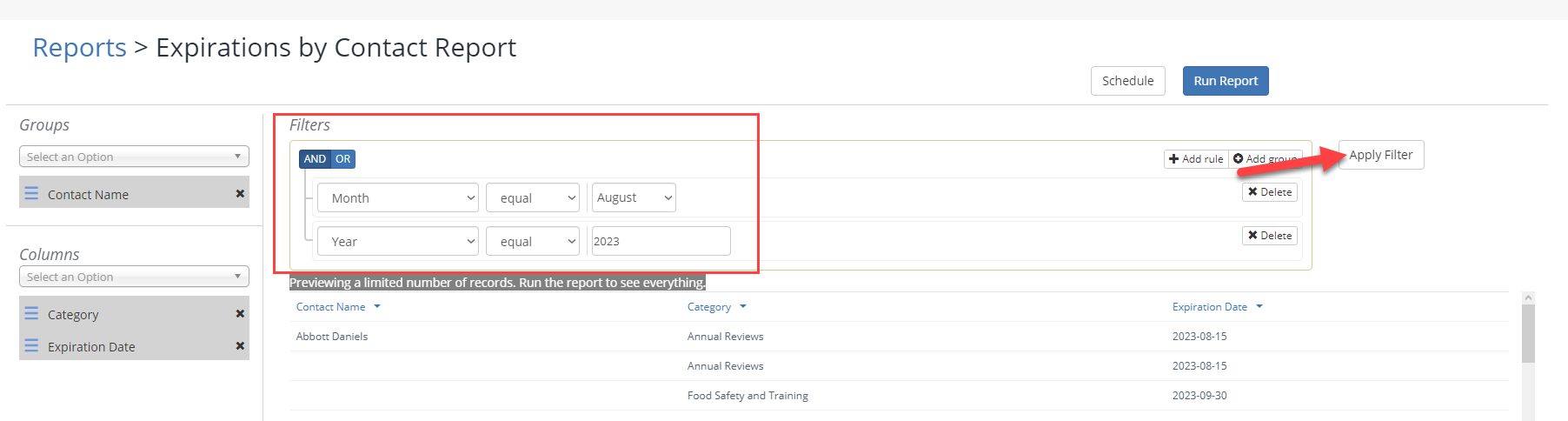Viewport: 1568px width, 421px height.
Task: Open sort arrow next to Expiration Date header
Action: click(x=1259, y=306)
